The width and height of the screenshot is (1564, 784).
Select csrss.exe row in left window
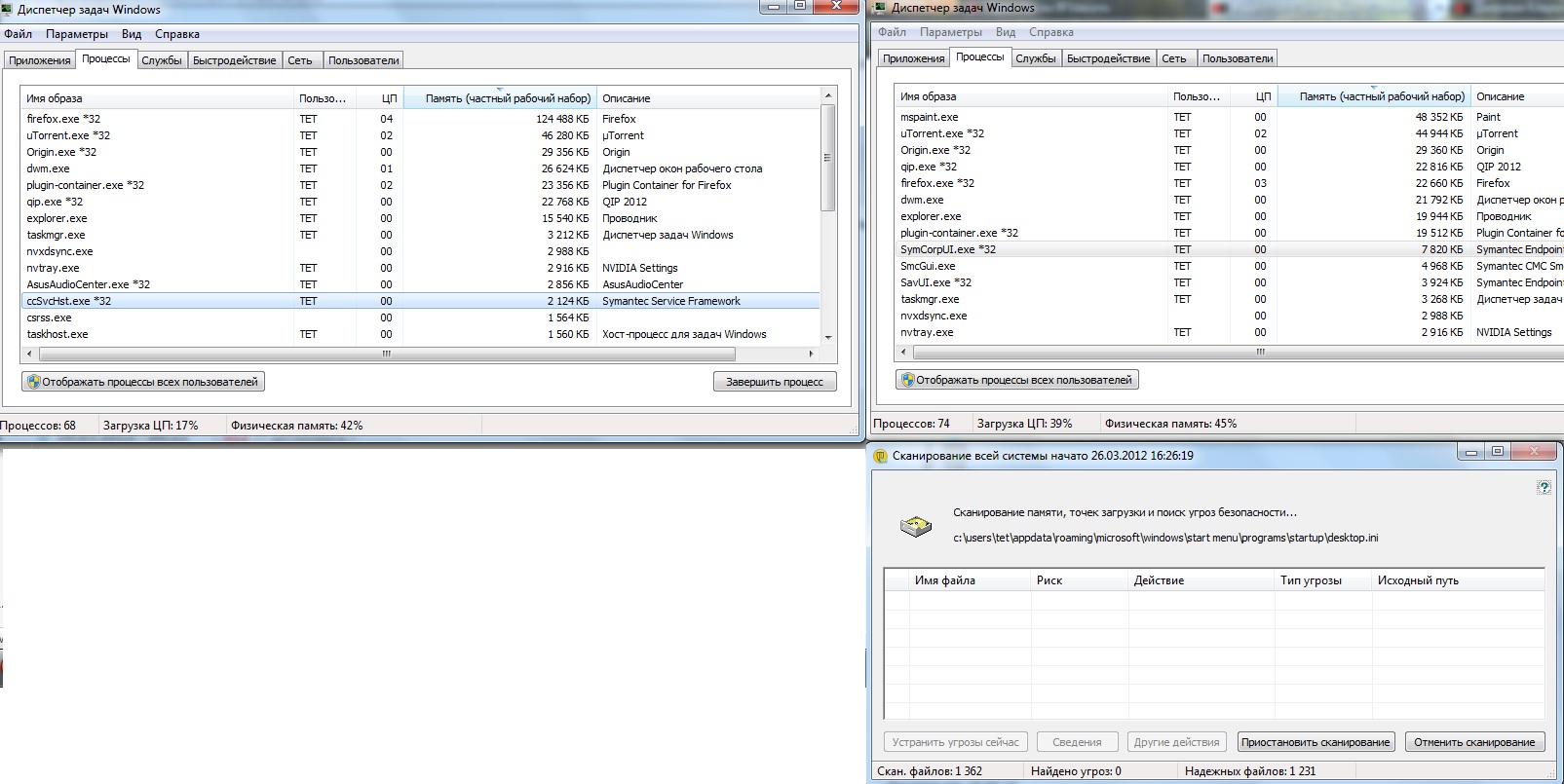coord(421,317)
